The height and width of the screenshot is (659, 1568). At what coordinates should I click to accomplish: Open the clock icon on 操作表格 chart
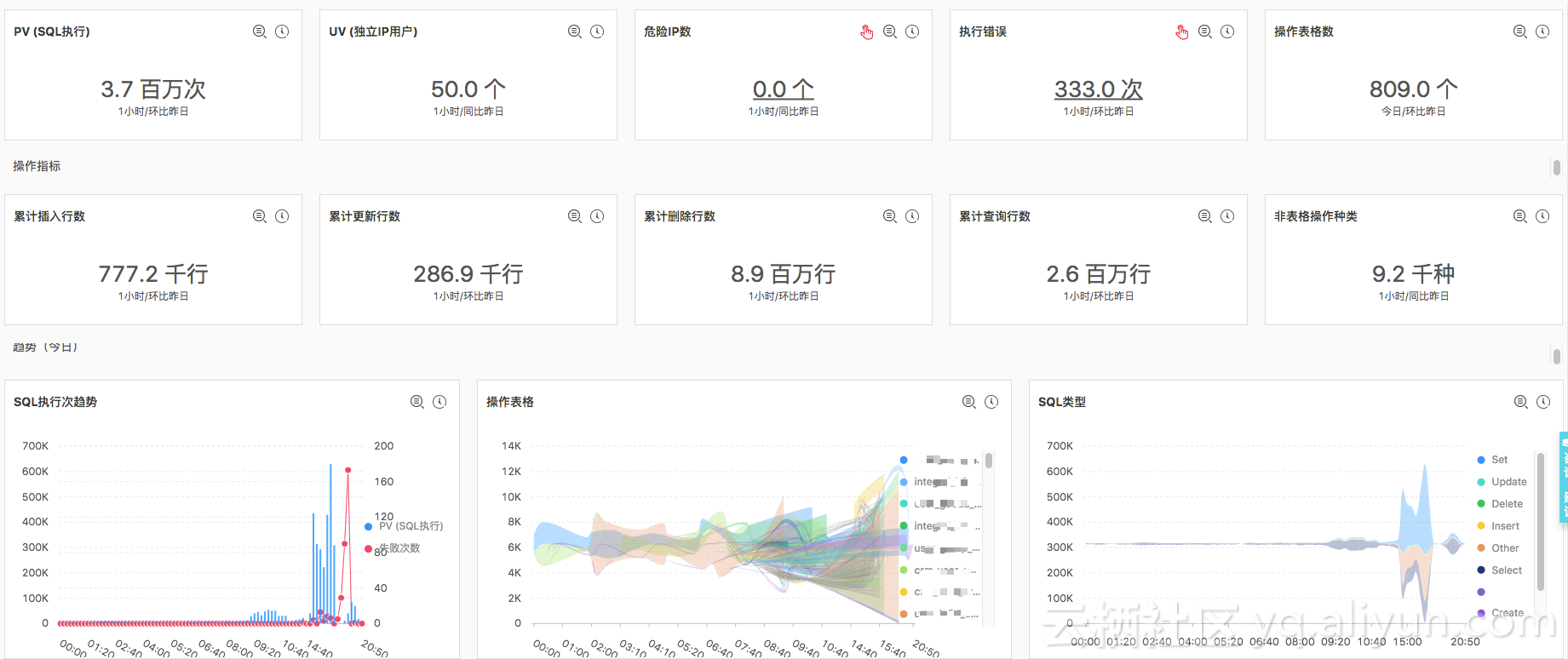(991, 402)
